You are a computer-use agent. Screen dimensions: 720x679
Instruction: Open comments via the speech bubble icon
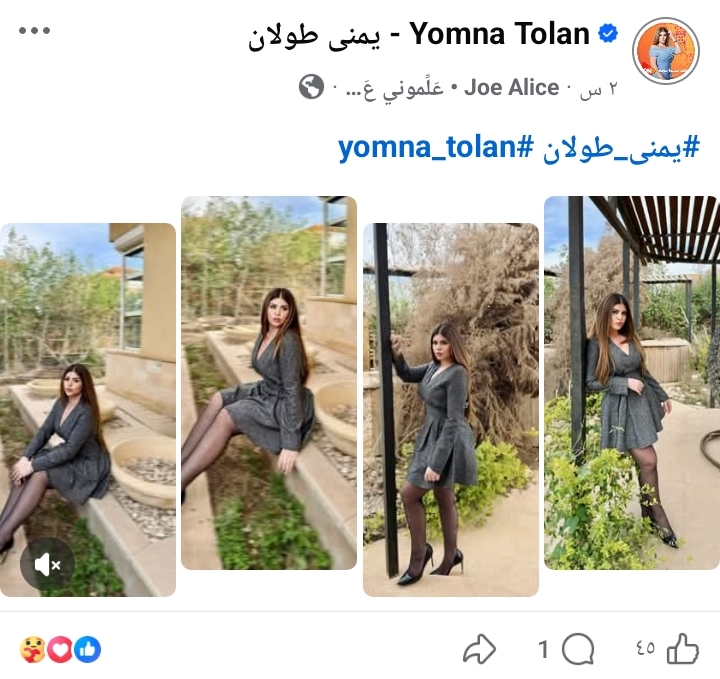578,649
